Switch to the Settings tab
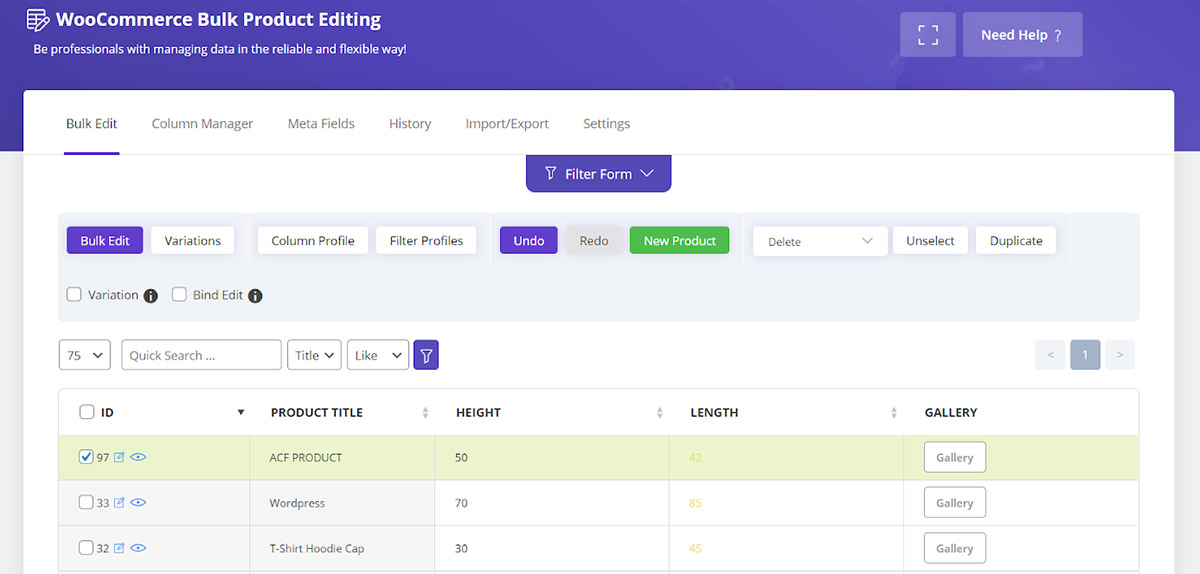 click(x=607, y=124)
